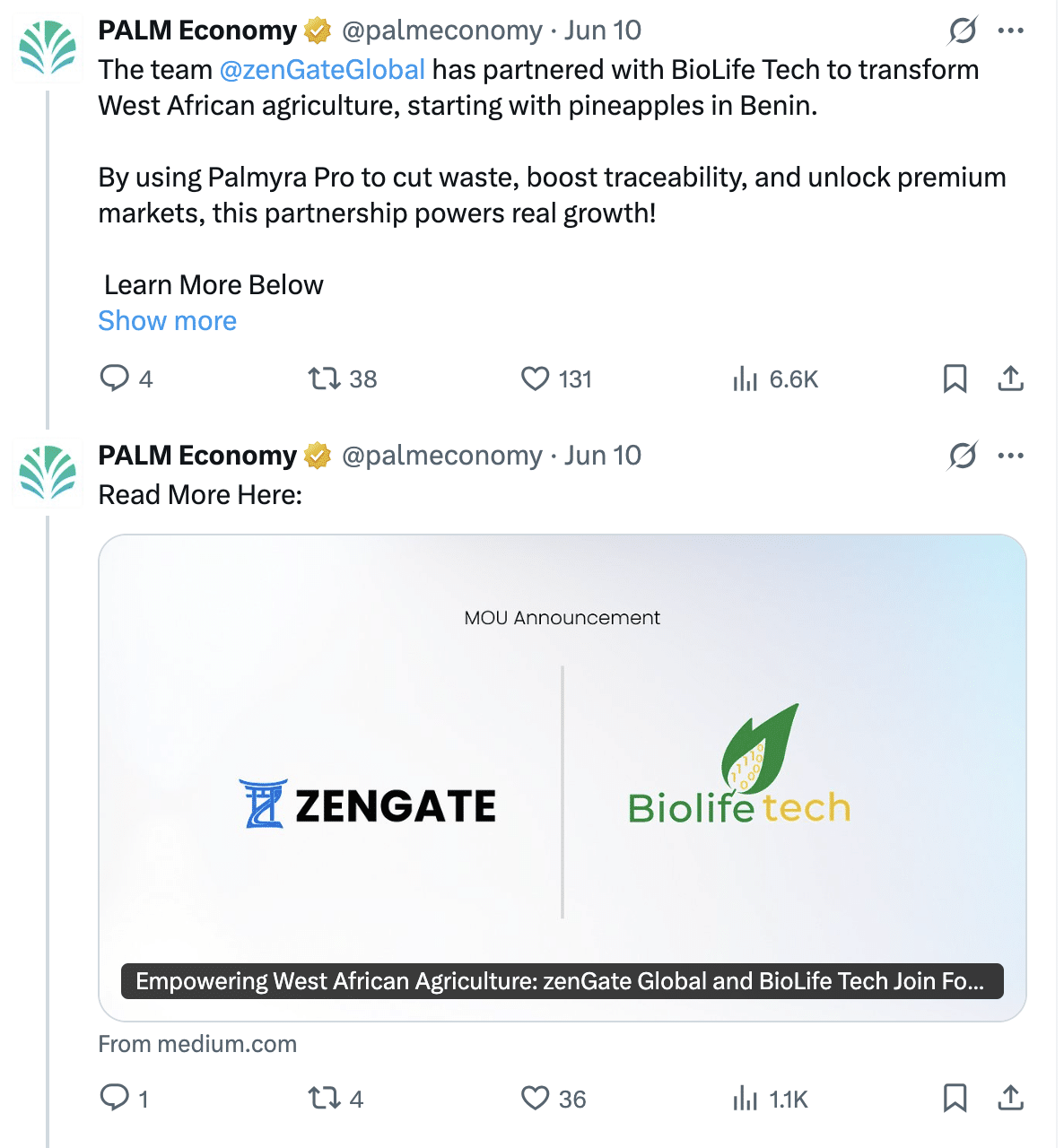This screenshot has height=1148, width=1064.
Task: Bookmark the first tweet about pineapples in Benin
Action: point(955,378)
